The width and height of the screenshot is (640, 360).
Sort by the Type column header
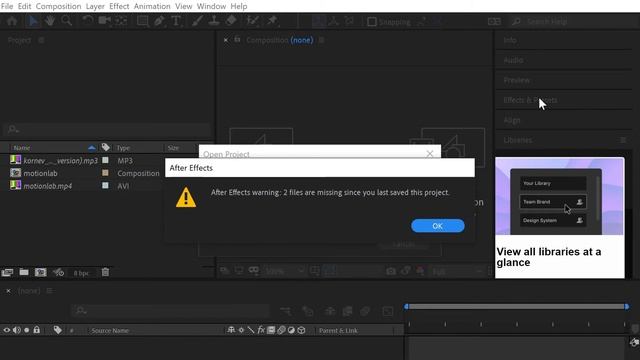[x=123, y=148]
